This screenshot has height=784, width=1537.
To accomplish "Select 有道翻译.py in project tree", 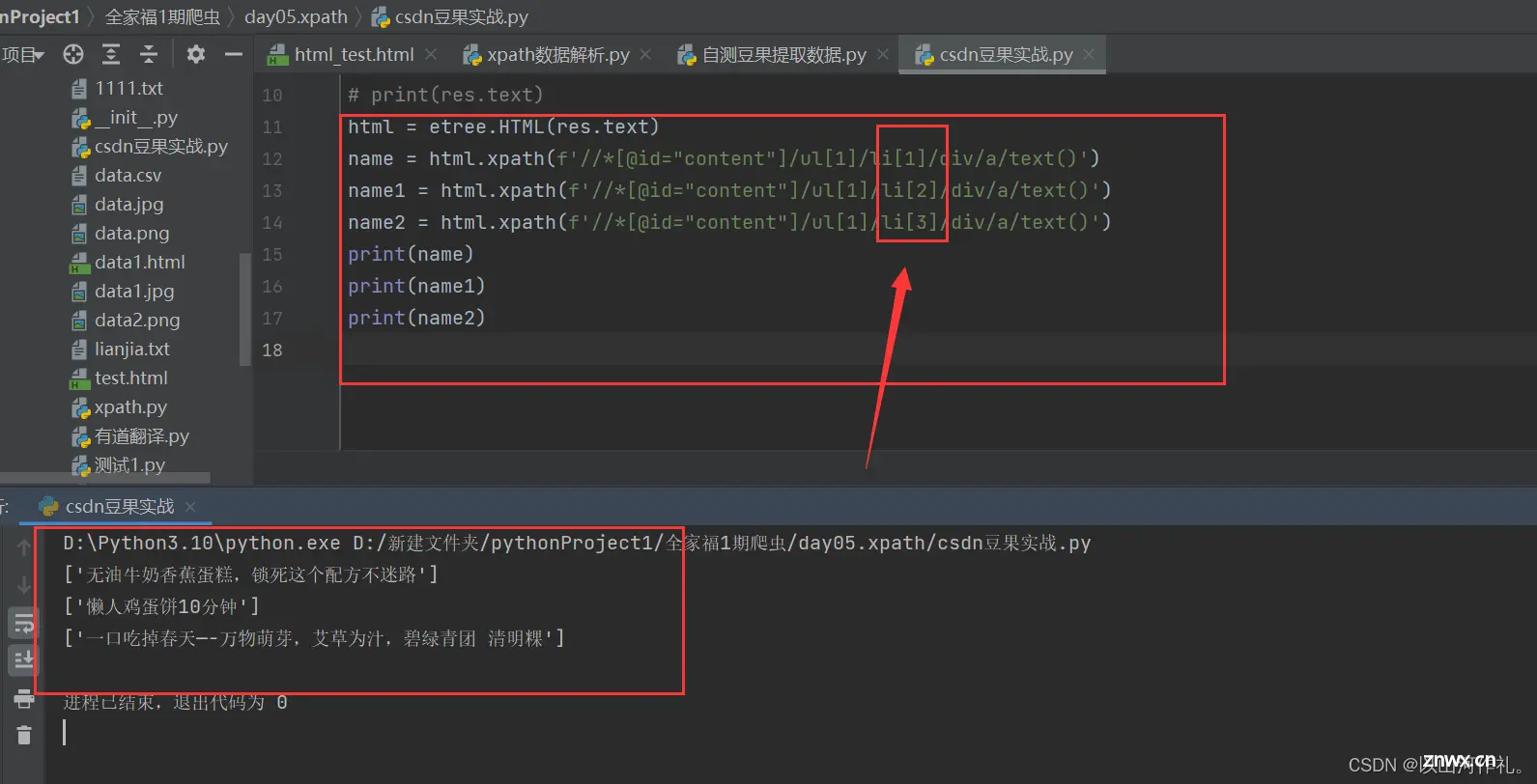I will click(142, 436).
